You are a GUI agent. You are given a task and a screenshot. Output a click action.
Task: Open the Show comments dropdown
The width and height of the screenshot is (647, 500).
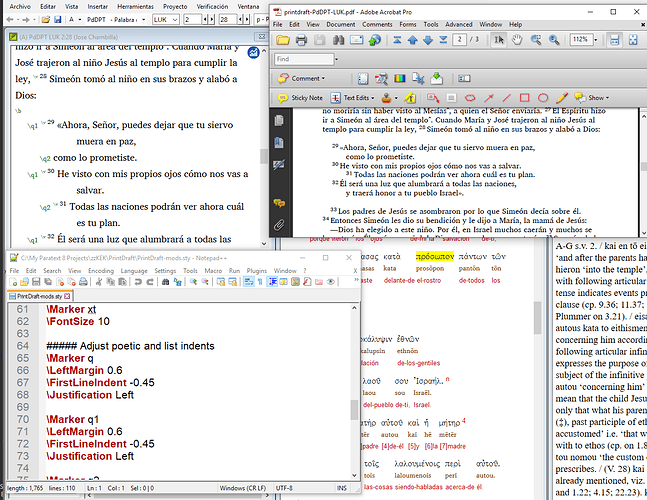point(591,98)
